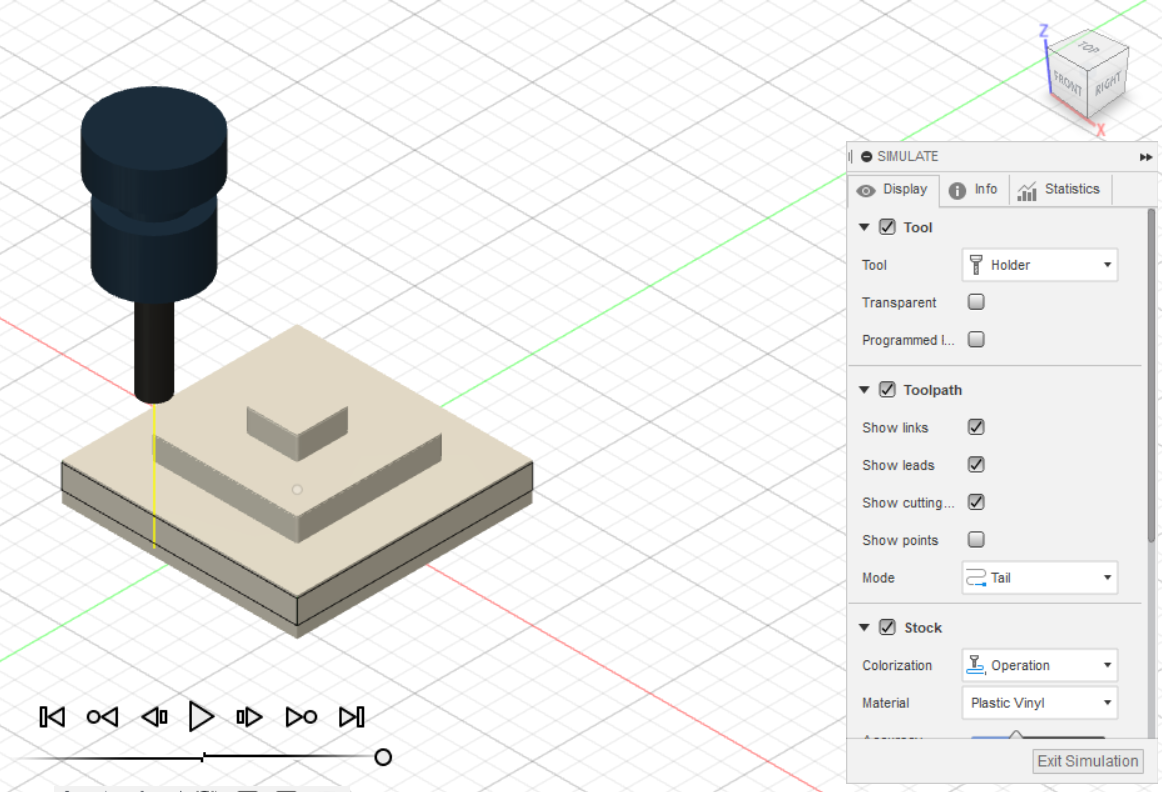Open the Mode Tail dropdown
The height and width of the screenshot is (792, 1162).
(x=1040, y=577)
